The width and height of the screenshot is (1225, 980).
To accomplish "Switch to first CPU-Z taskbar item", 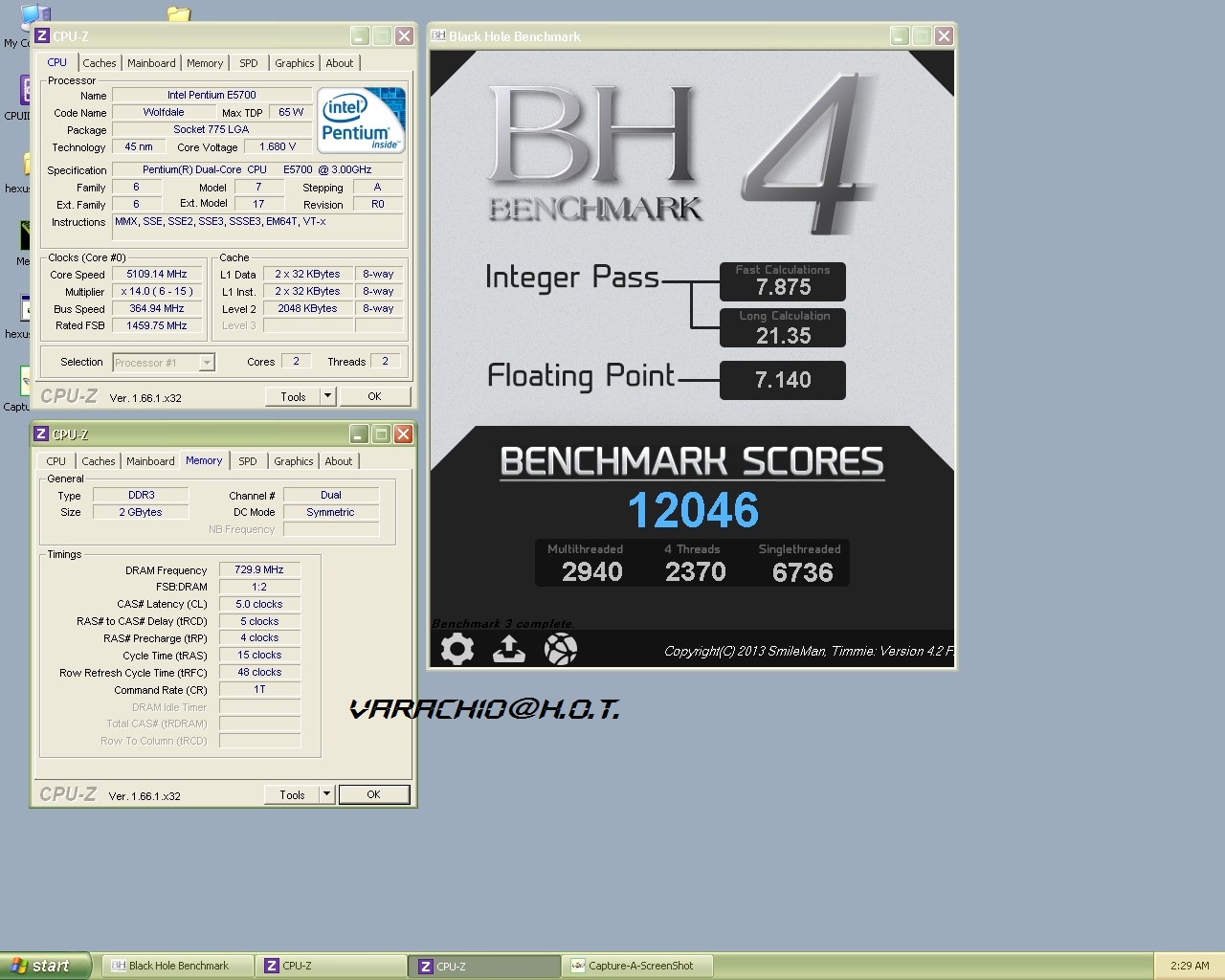I will (x=332, y=966).
